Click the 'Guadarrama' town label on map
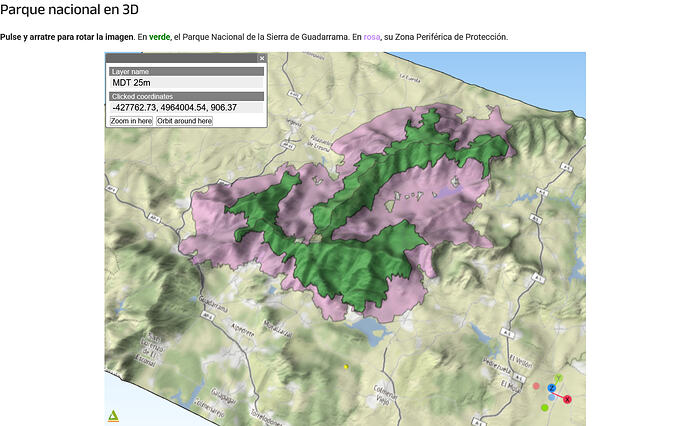Image resolution: width=690 pixels, height=426 pixels. (x=213, y=304)
